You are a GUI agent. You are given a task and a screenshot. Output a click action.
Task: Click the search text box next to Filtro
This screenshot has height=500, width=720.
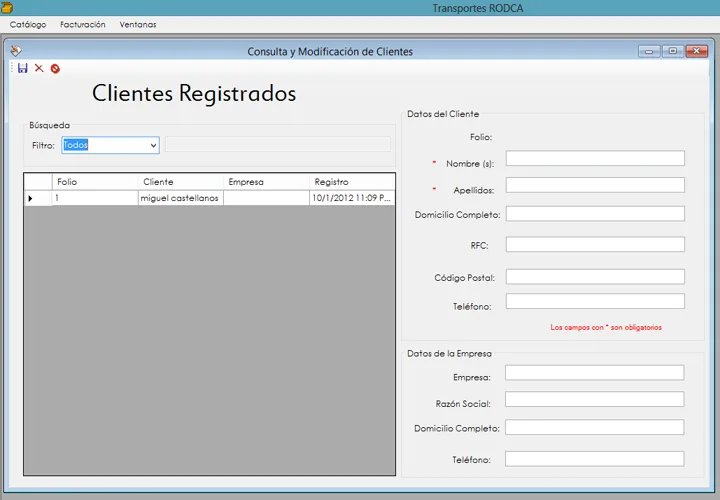click(278, 144)
